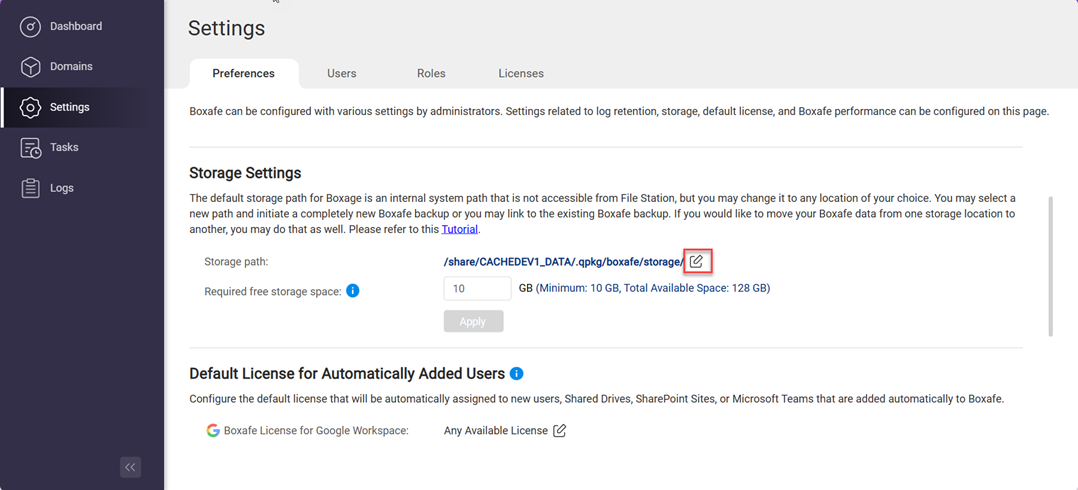The image size is (1078, 490).
Task: Open the Tutorial link
Action: 460,230
